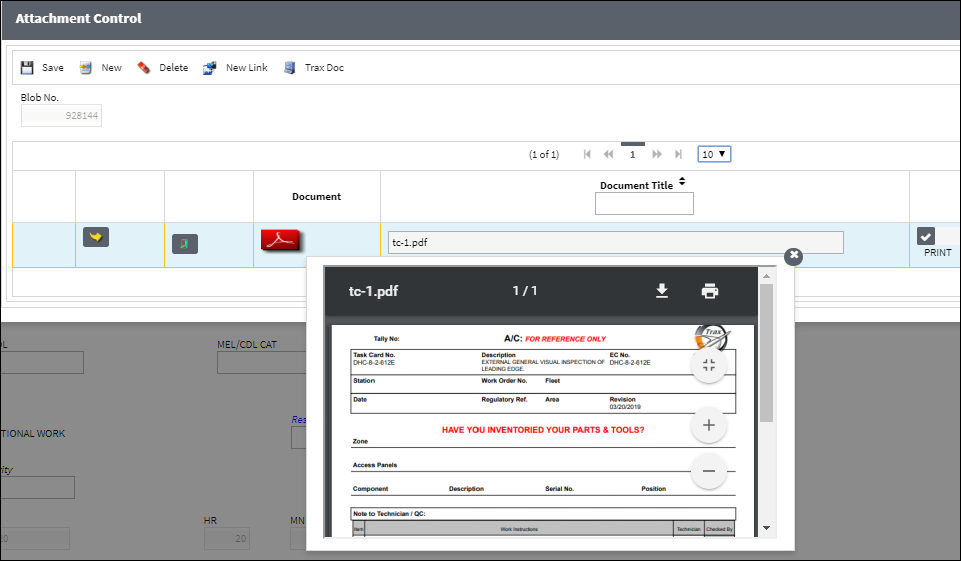Click the tc-1.pdf title in viewer
The image size is (961, 561).
click(x=373, y=291)
